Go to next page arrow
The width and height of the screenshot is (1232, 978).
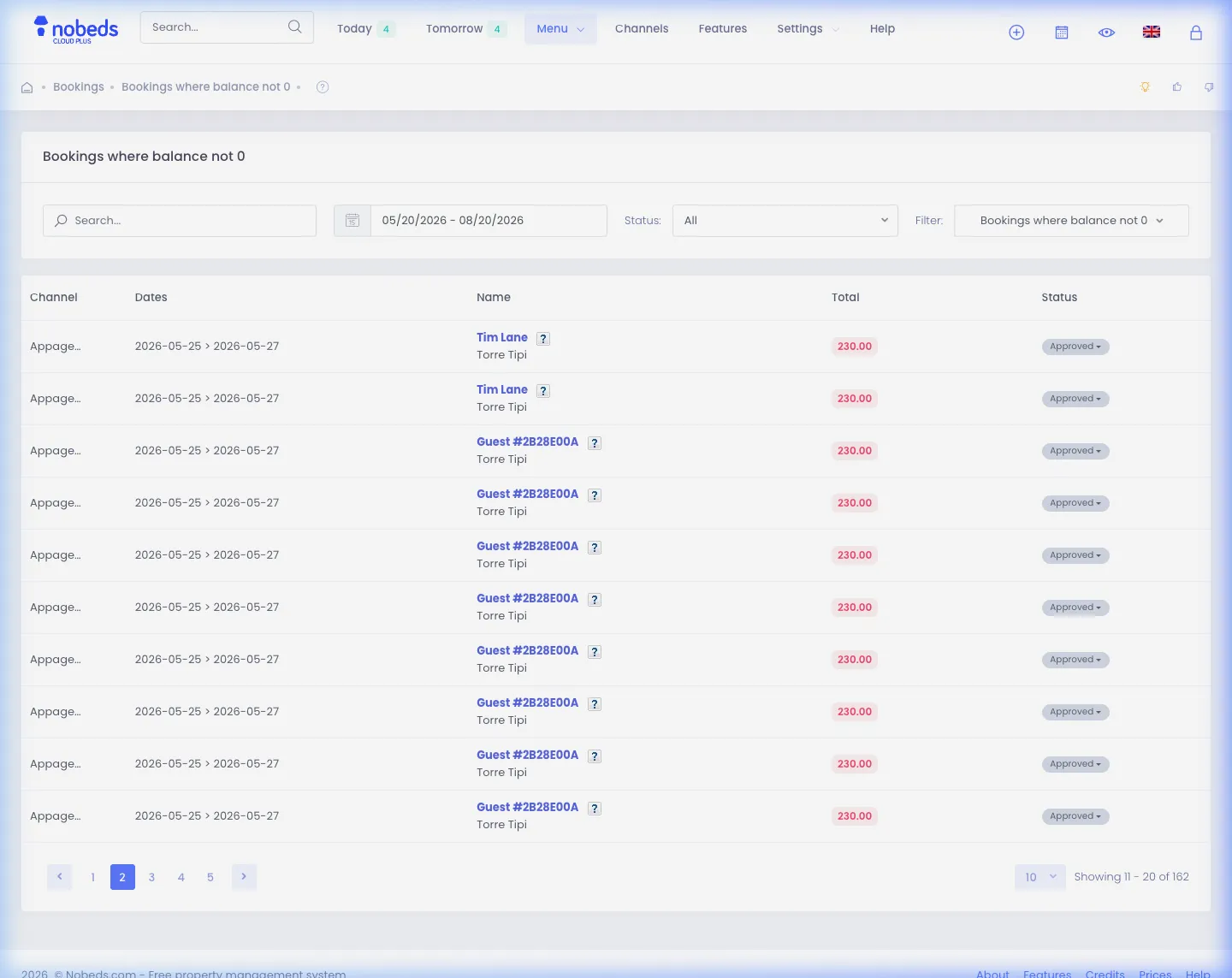click(x=244, y=876)
